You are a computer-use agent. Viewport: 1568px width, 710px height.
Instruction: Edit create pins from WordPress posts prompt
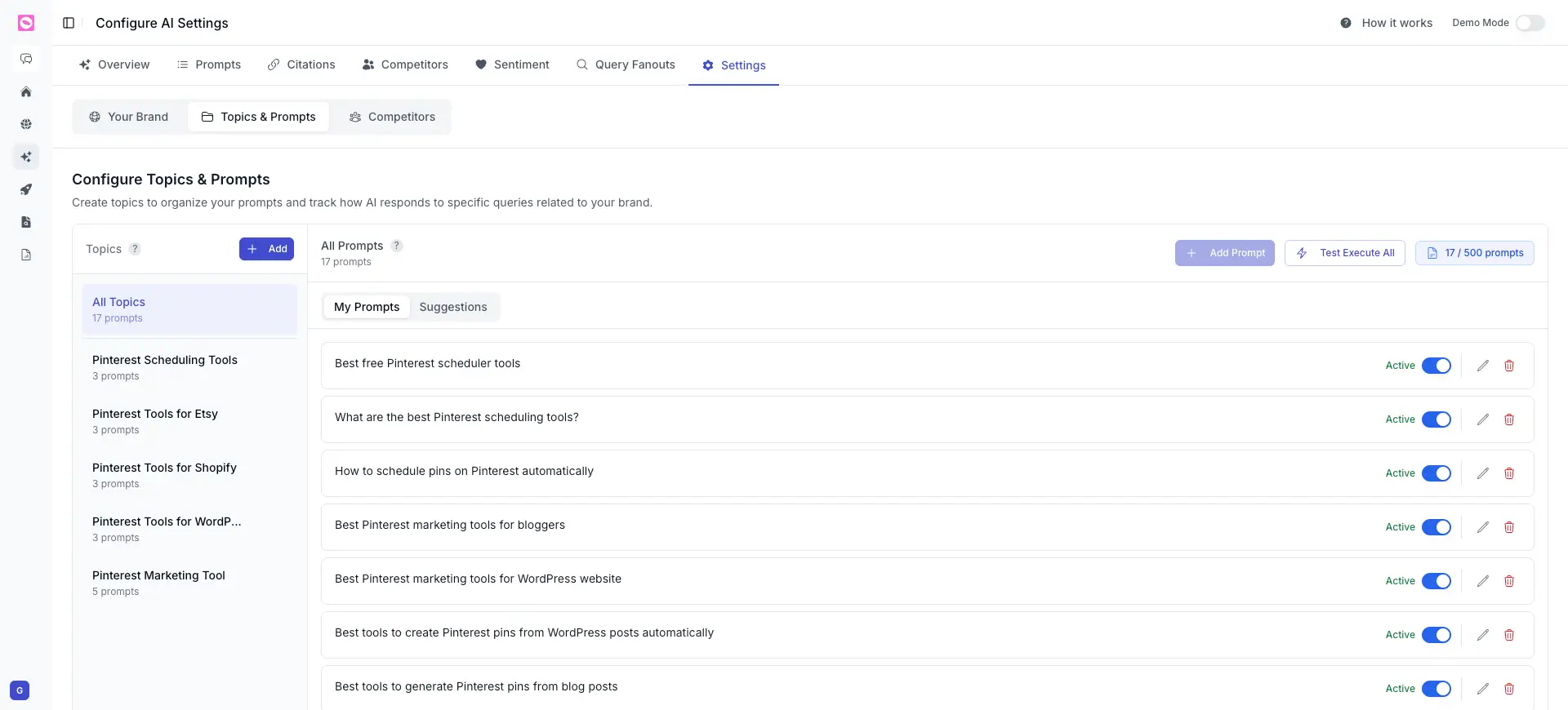click(1483, 635)
